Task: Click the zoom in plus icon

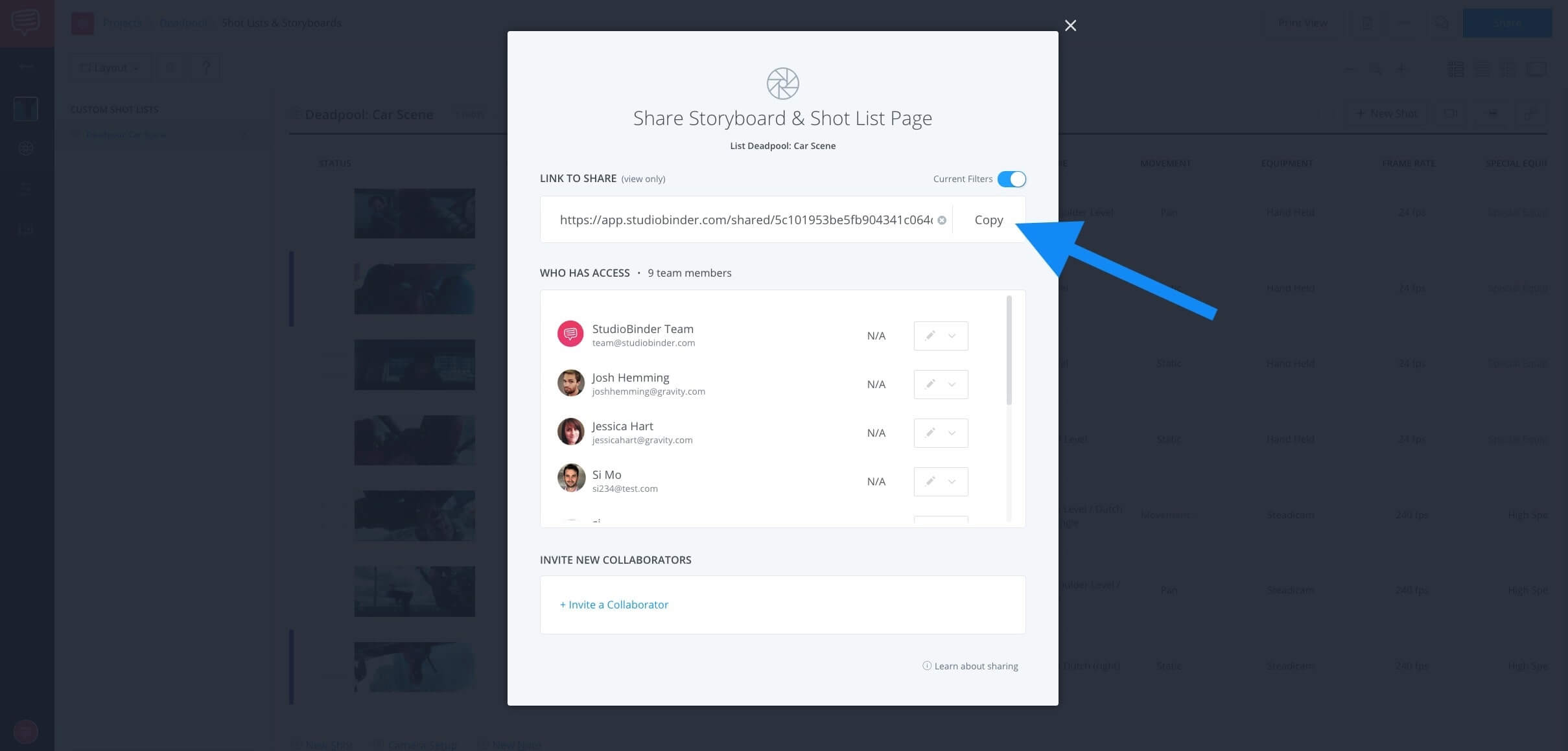Action: (1401, 69)
